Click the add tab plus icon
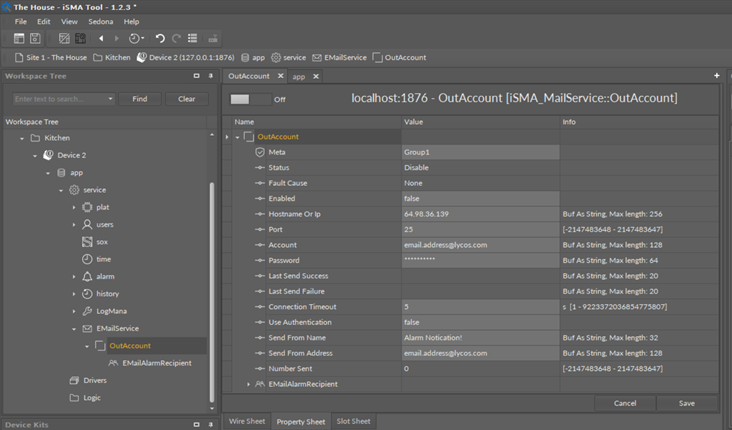This screenshot has width=732, height=430. tap(717, 76)
